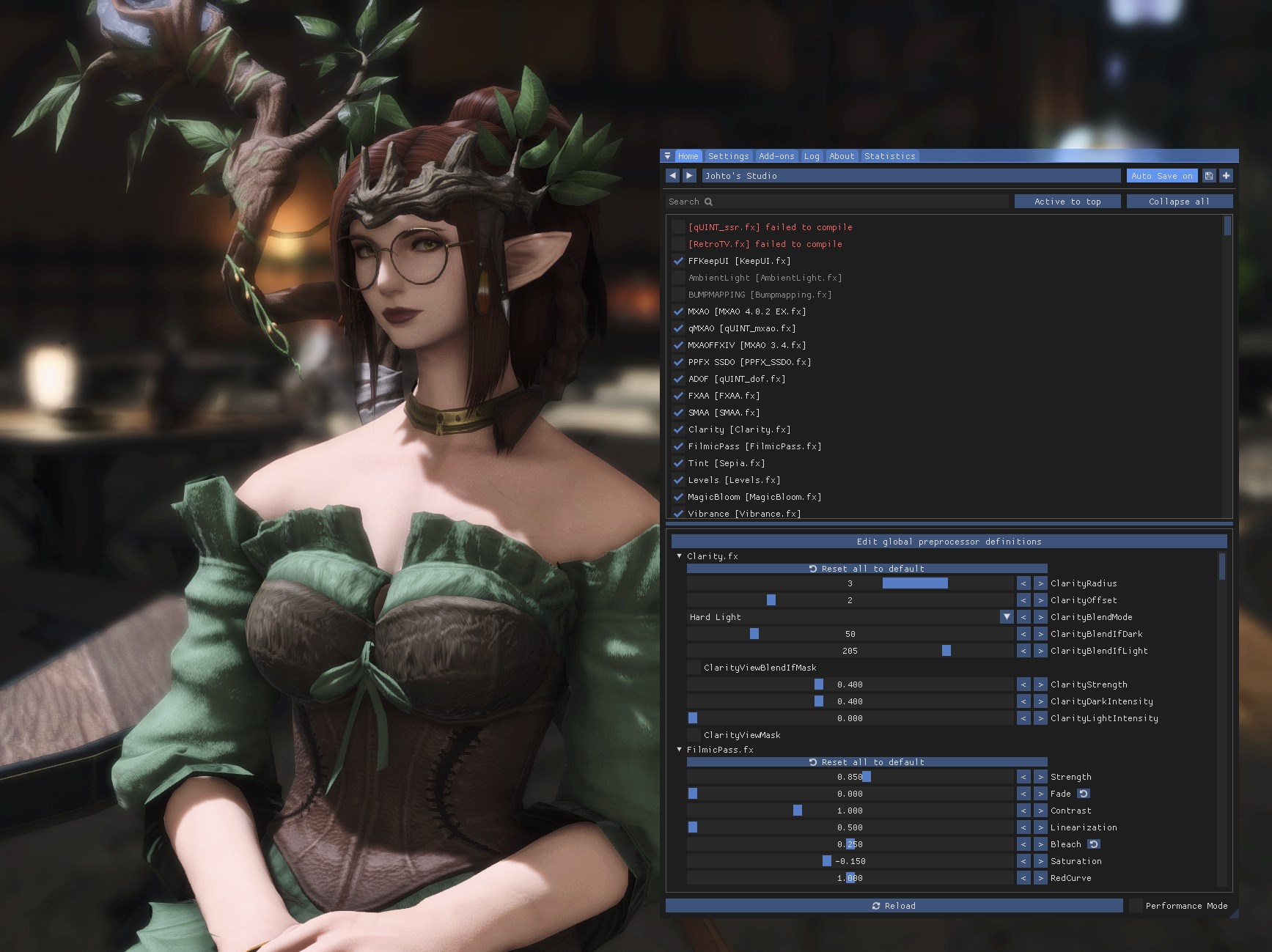
Task: Open the Log tab
Action: (x=812, y=156)
